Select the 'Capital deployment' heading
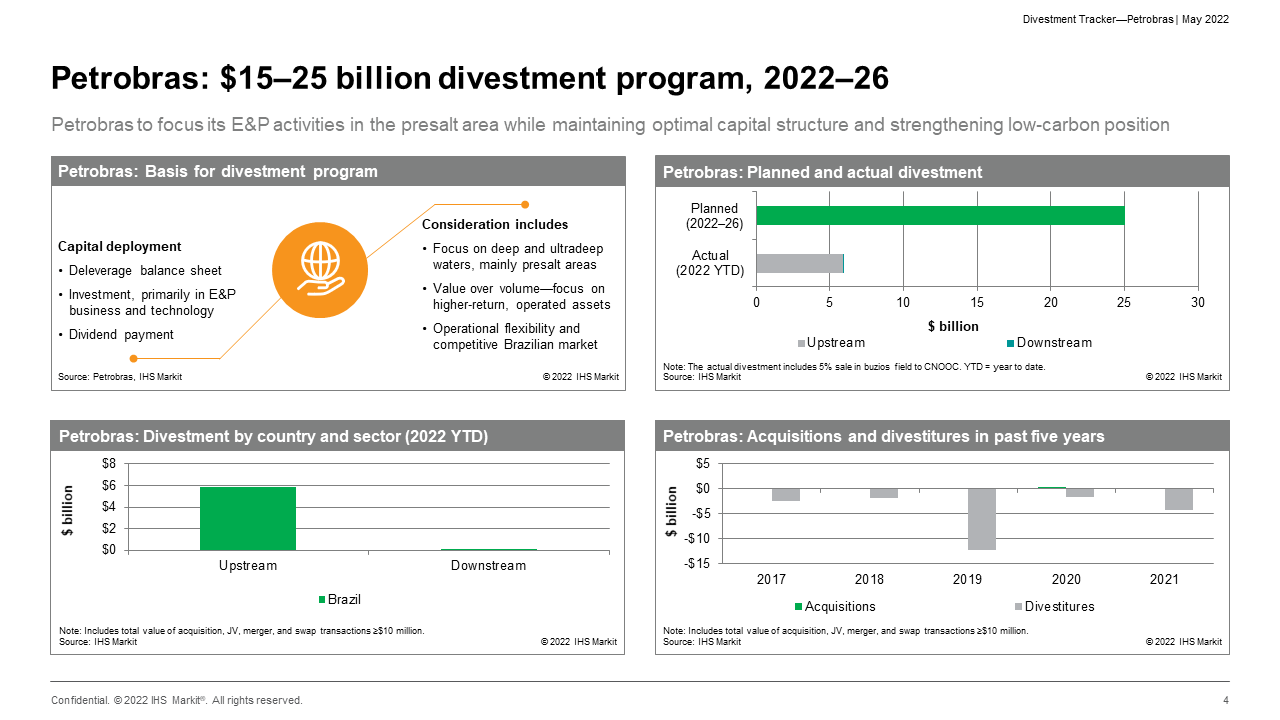 [120, 246]
